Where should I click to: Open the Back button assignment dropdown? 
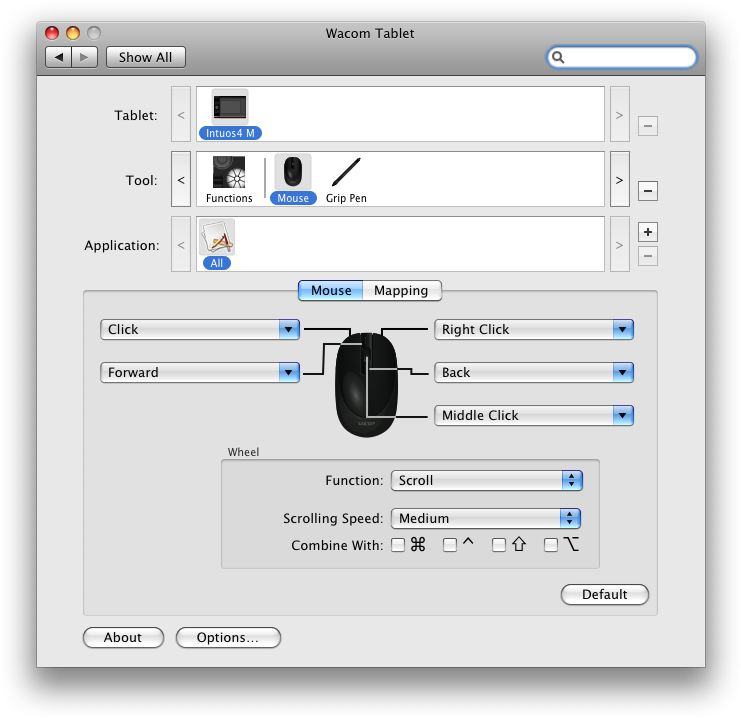pyautogui.click(x=534, y=372)
